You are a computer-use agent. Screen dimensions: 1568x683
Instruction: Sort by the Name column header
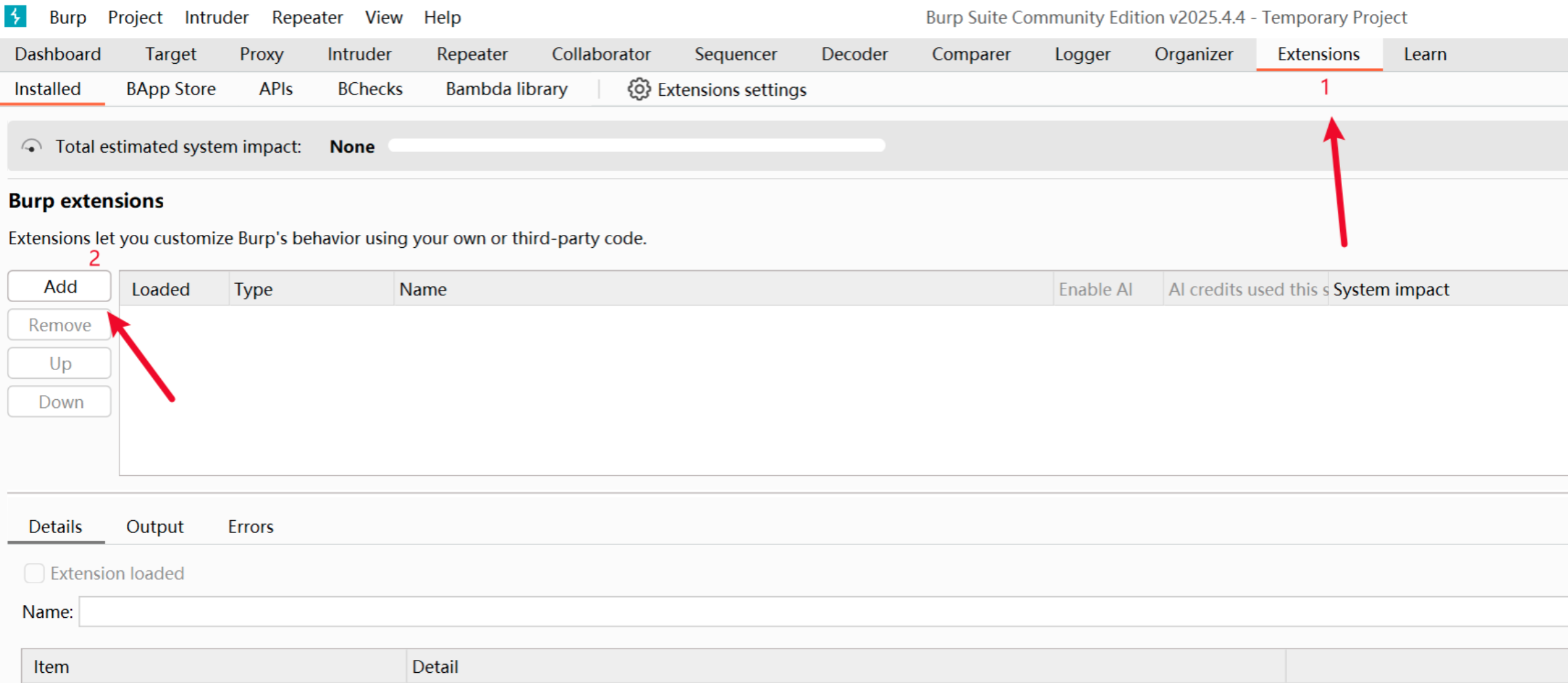pyautogui.click(x=723, y=289)
